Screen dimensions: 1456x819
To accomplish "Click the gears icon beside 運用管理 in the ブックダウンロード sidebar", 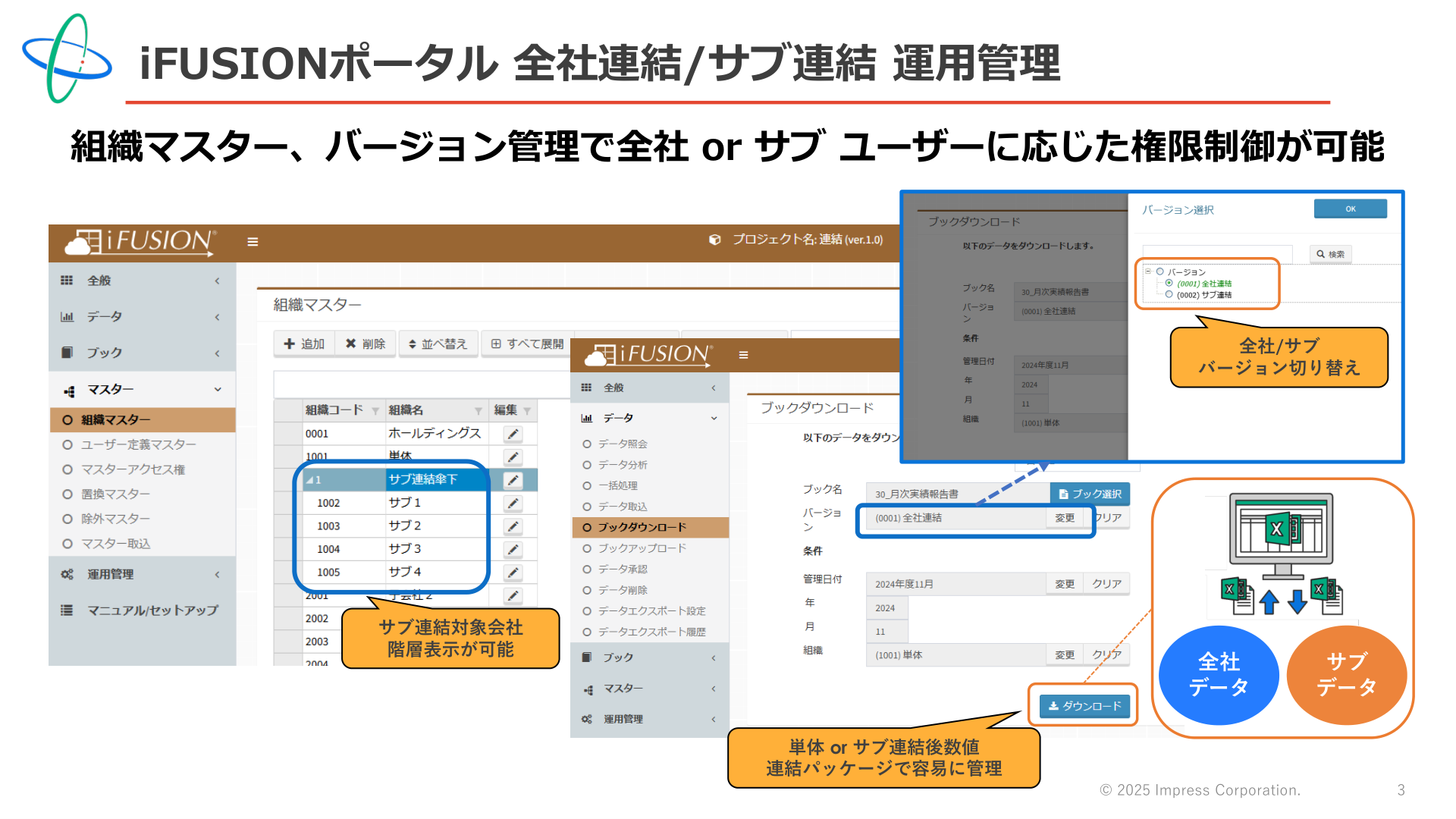I will [x=586, y=719].
